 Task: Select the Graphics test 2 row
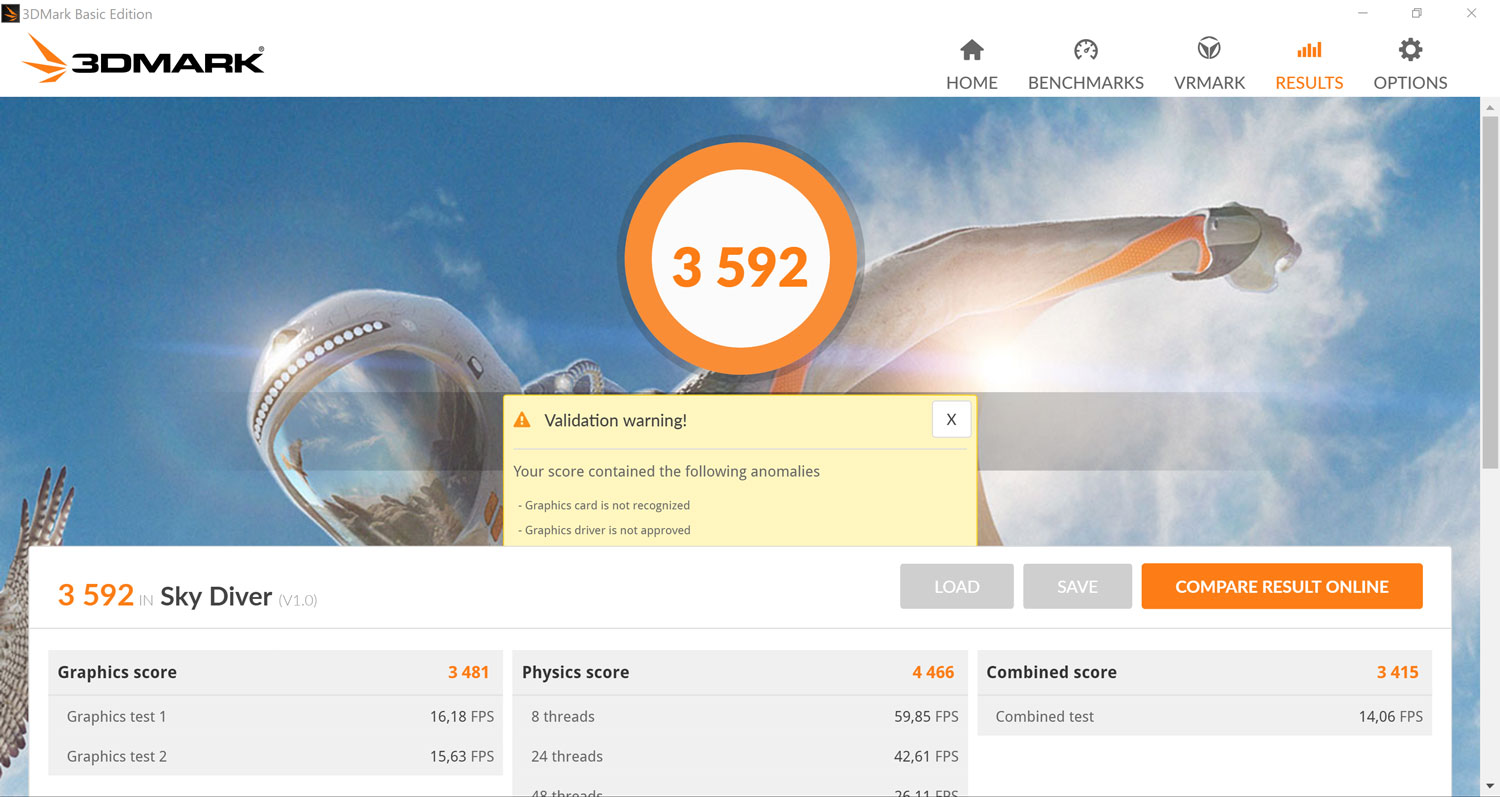[x=275, y=756]
